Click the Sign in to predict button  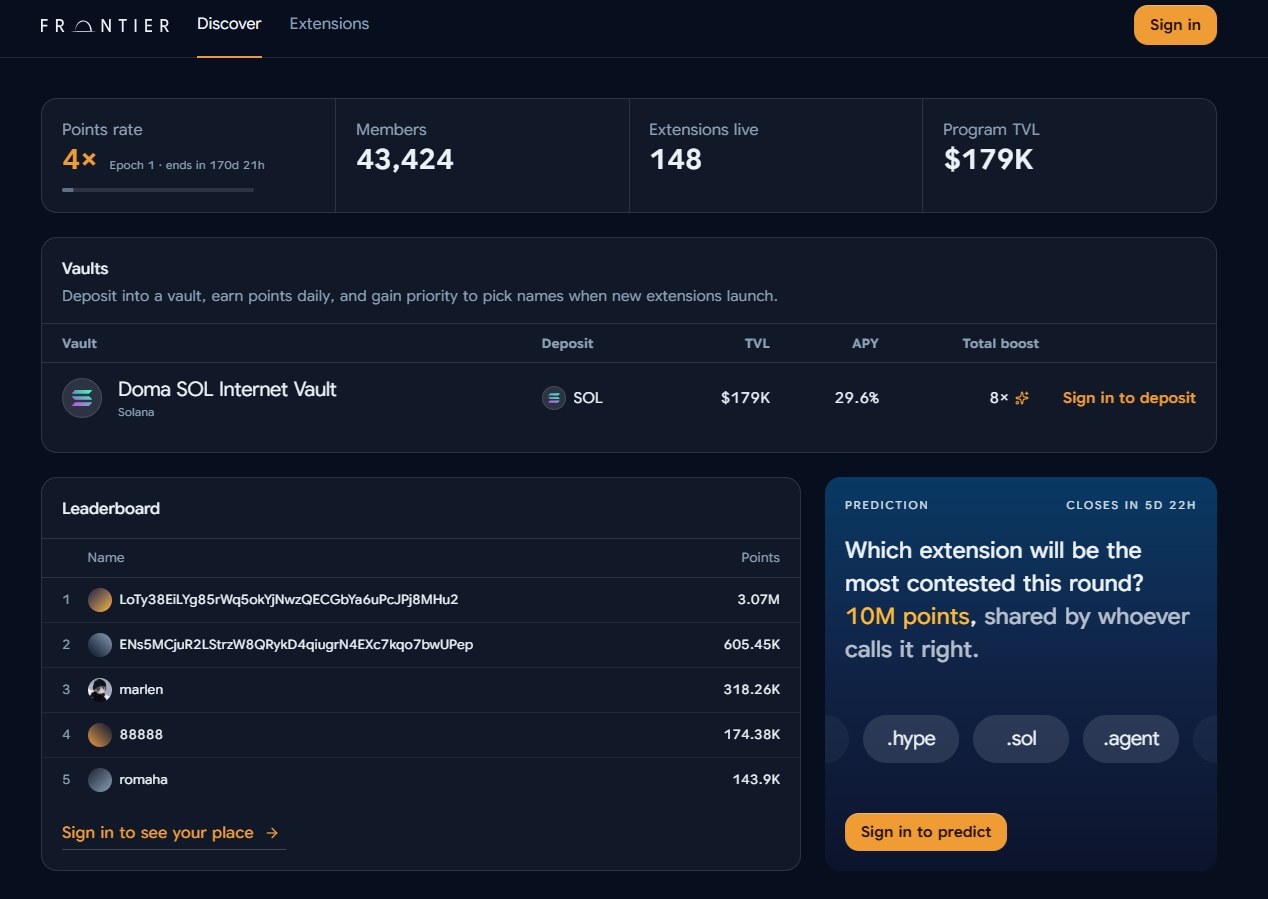coord(926,832)
